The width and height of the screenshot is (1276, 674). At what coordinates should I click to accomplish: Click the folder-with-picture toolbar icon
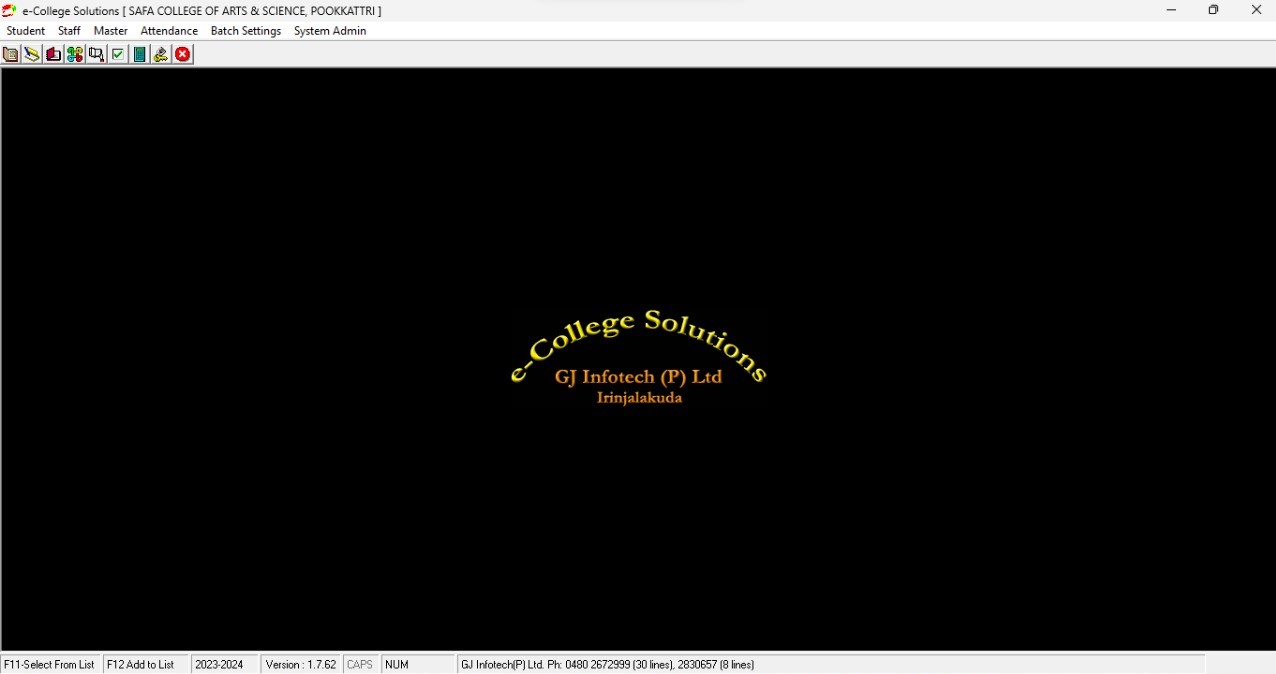[11, 55]
